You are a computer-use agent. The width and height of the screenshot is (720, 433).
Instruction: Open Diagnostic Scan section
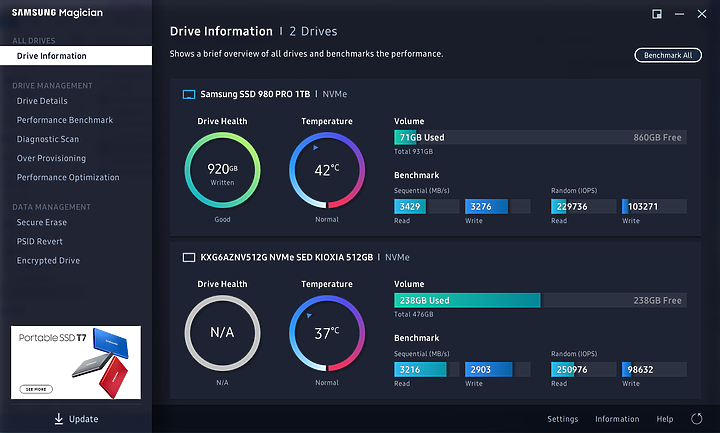[48, 139]
